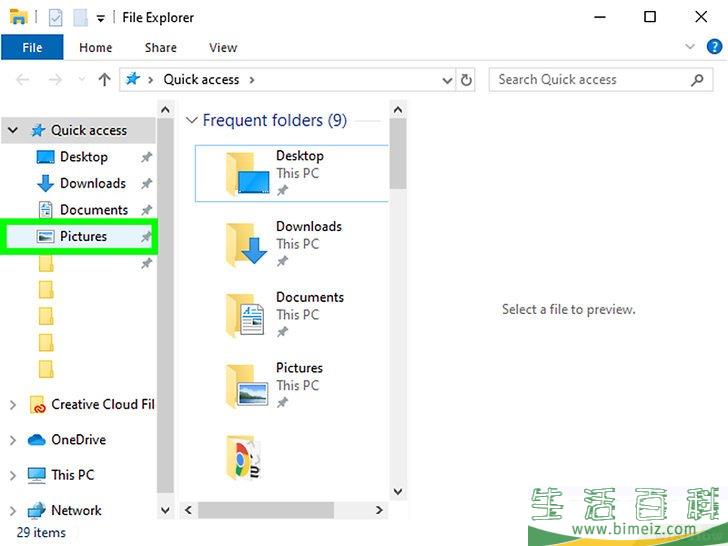Open the File menu

click(32, 47)
